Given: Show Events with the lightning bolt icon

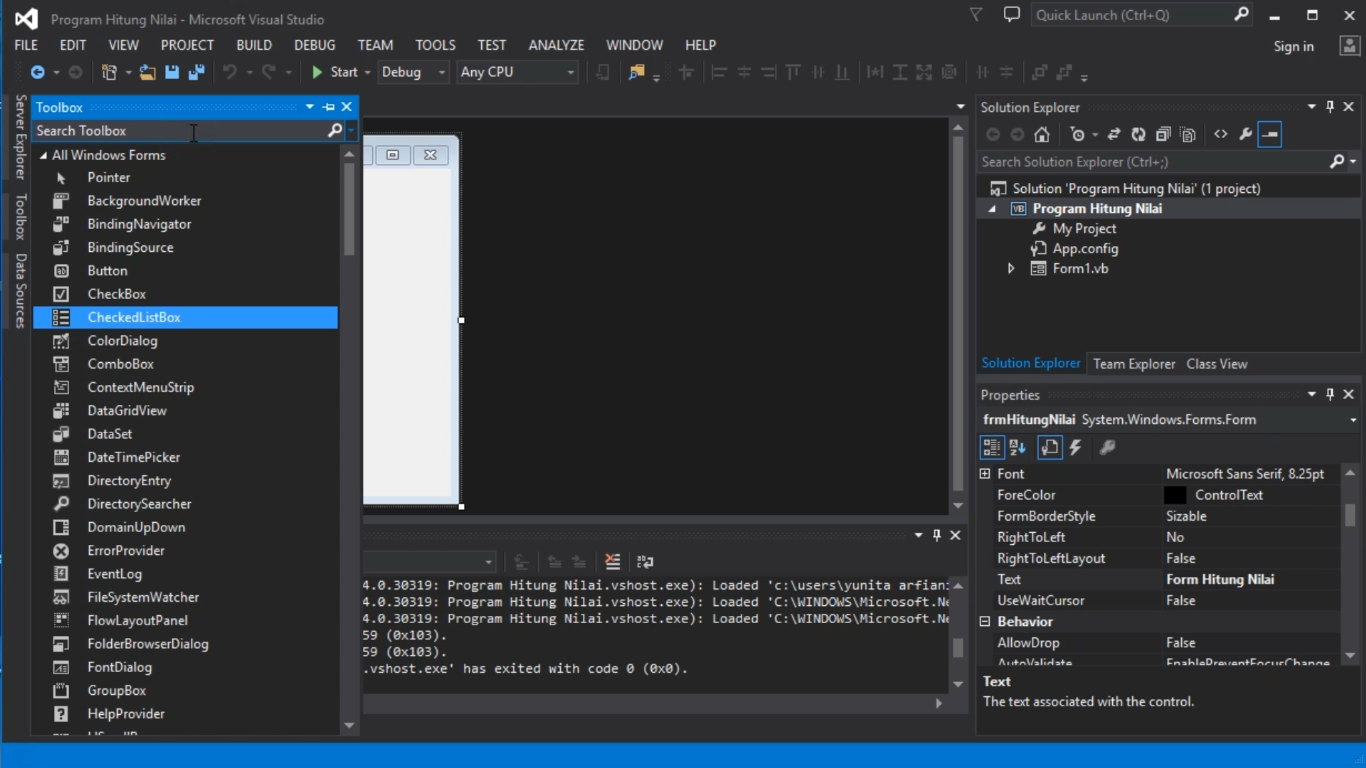Looking at the screenshot, I should click(x=1076, y=447).
